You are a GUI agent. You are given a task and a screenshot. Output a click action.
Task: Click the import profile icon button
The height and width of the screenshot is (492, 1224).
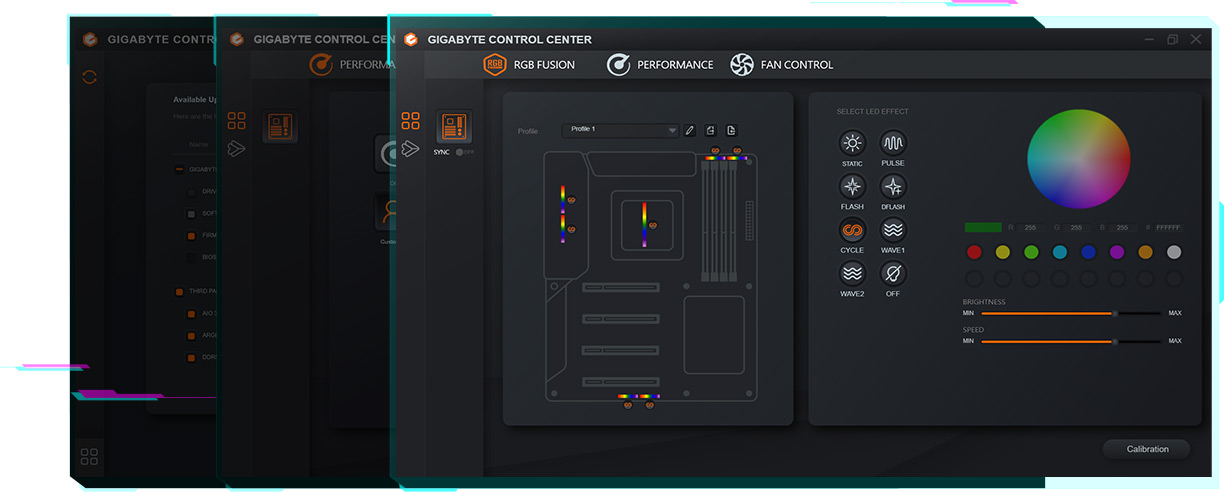click(710, 130)
